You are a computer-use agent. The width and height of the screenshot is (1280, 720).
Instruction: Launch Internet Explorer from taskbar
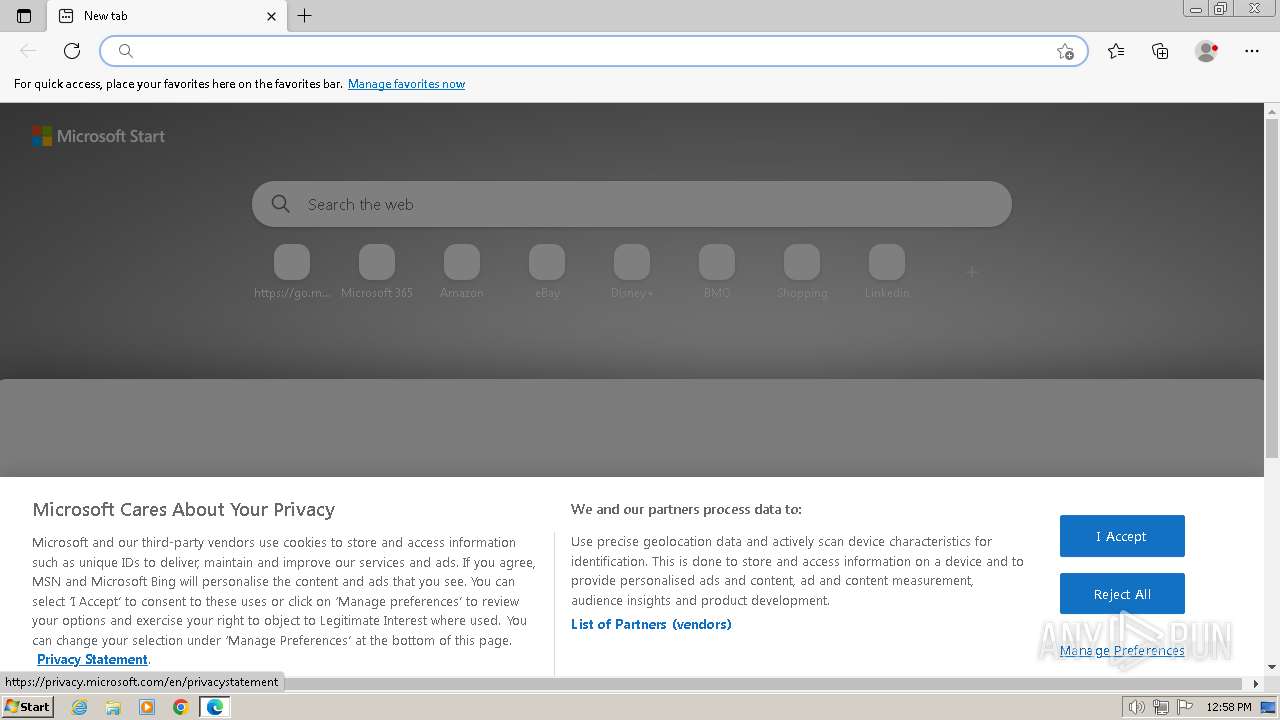80,707
